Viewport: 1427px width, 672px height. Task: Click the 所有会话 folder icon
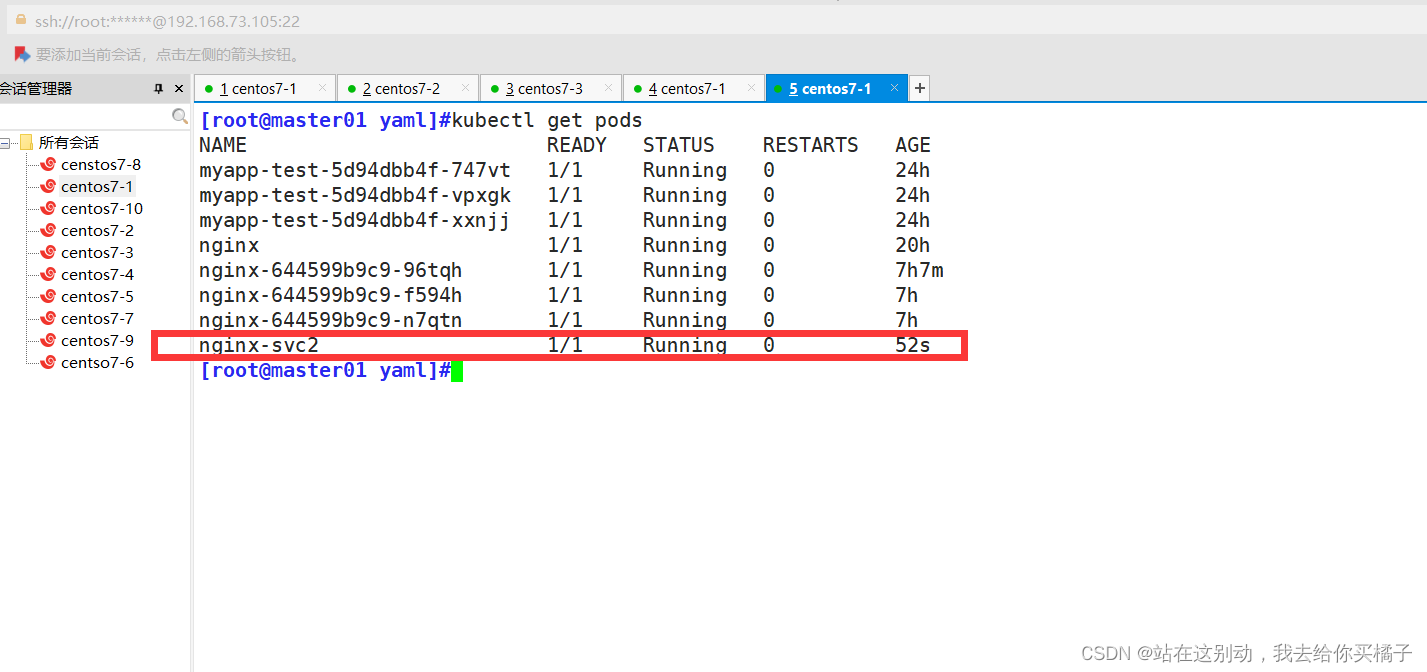tap(26, 142)
